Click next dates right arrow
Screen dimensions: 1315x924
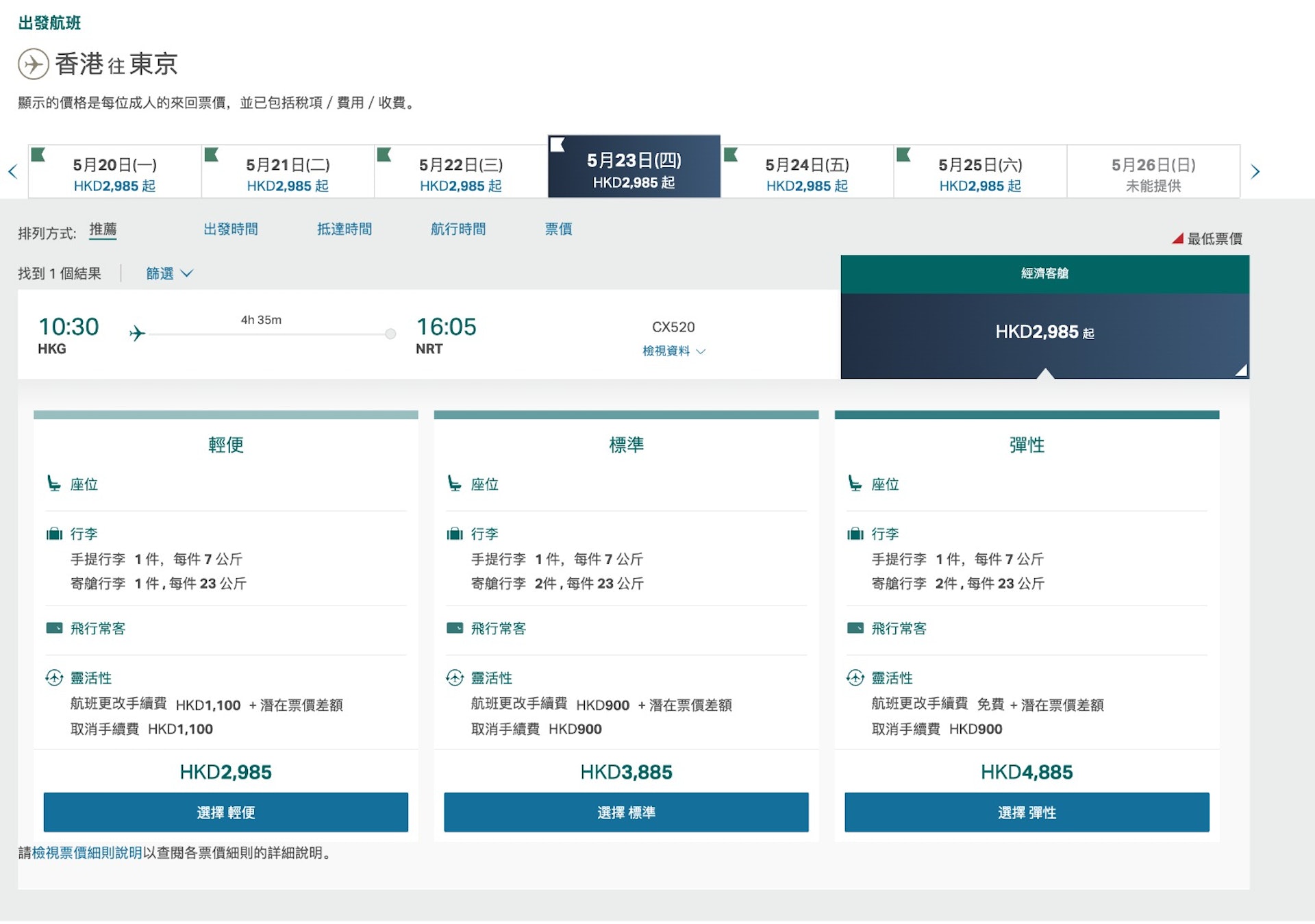(1255, 171)
